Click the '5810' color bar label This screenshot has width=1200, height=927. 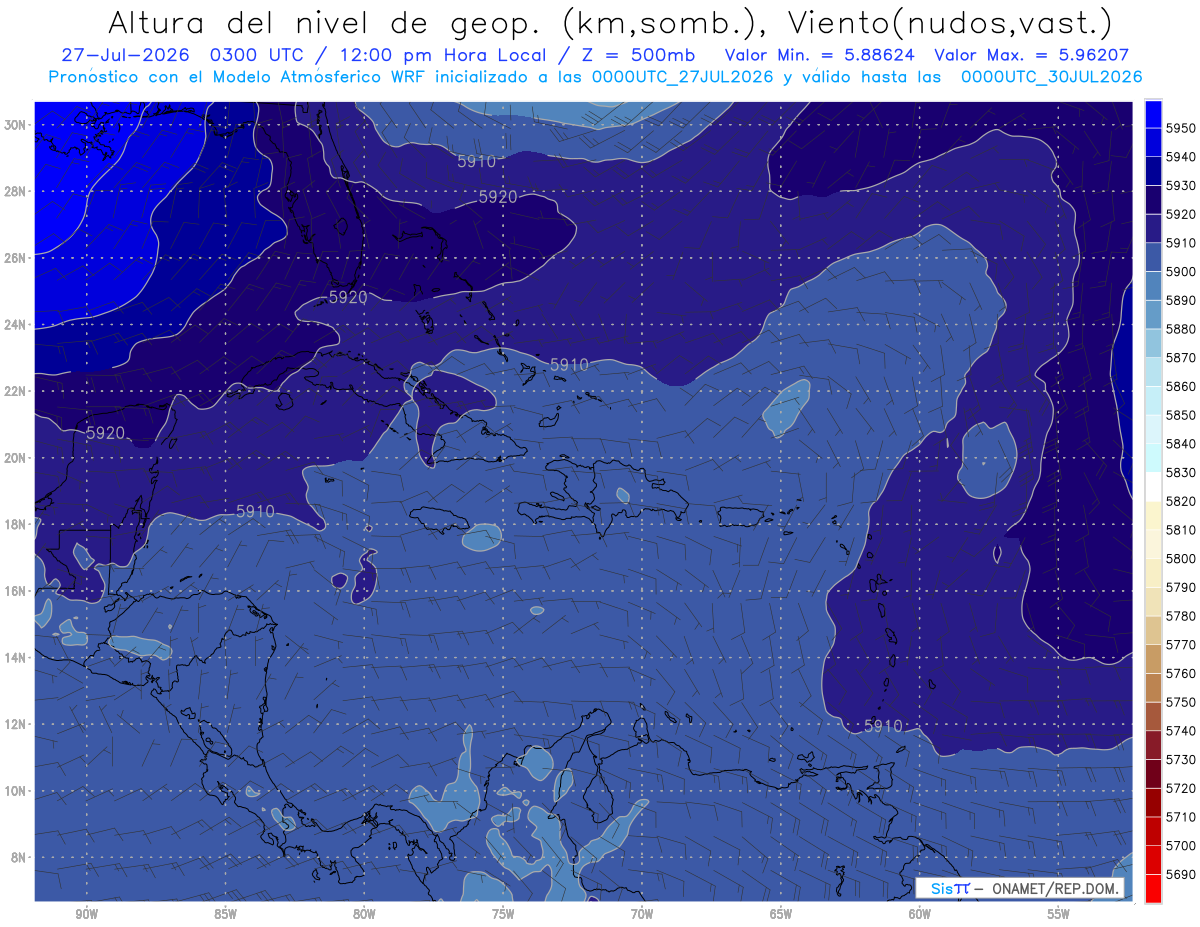pyautogui.click(x=1181, y=530)
